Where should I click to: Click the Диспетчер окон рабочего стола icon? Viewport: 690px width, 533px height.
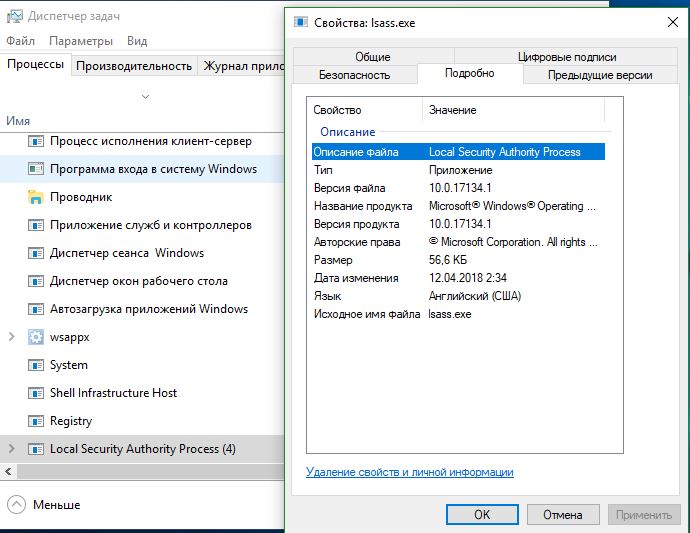[x=36, y=281]
